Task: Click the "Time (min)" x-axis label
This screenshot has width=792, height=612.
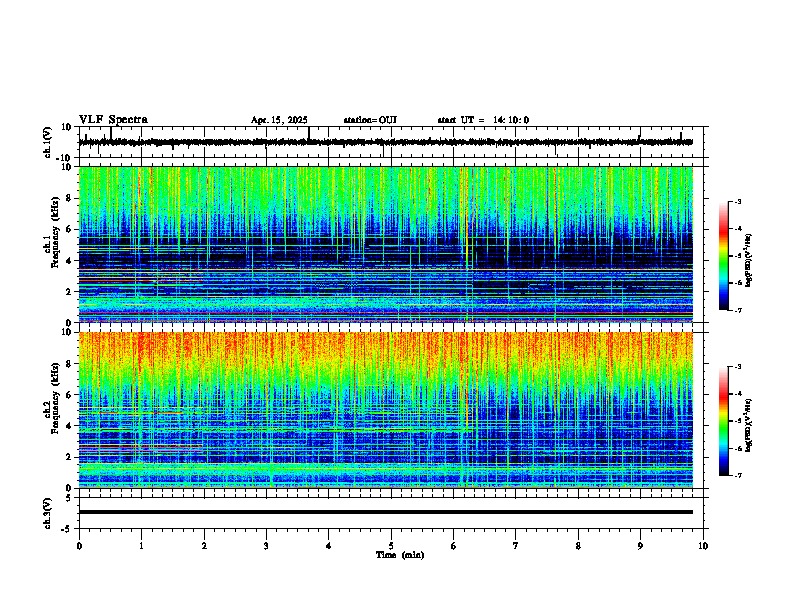Action: point(400,555)
